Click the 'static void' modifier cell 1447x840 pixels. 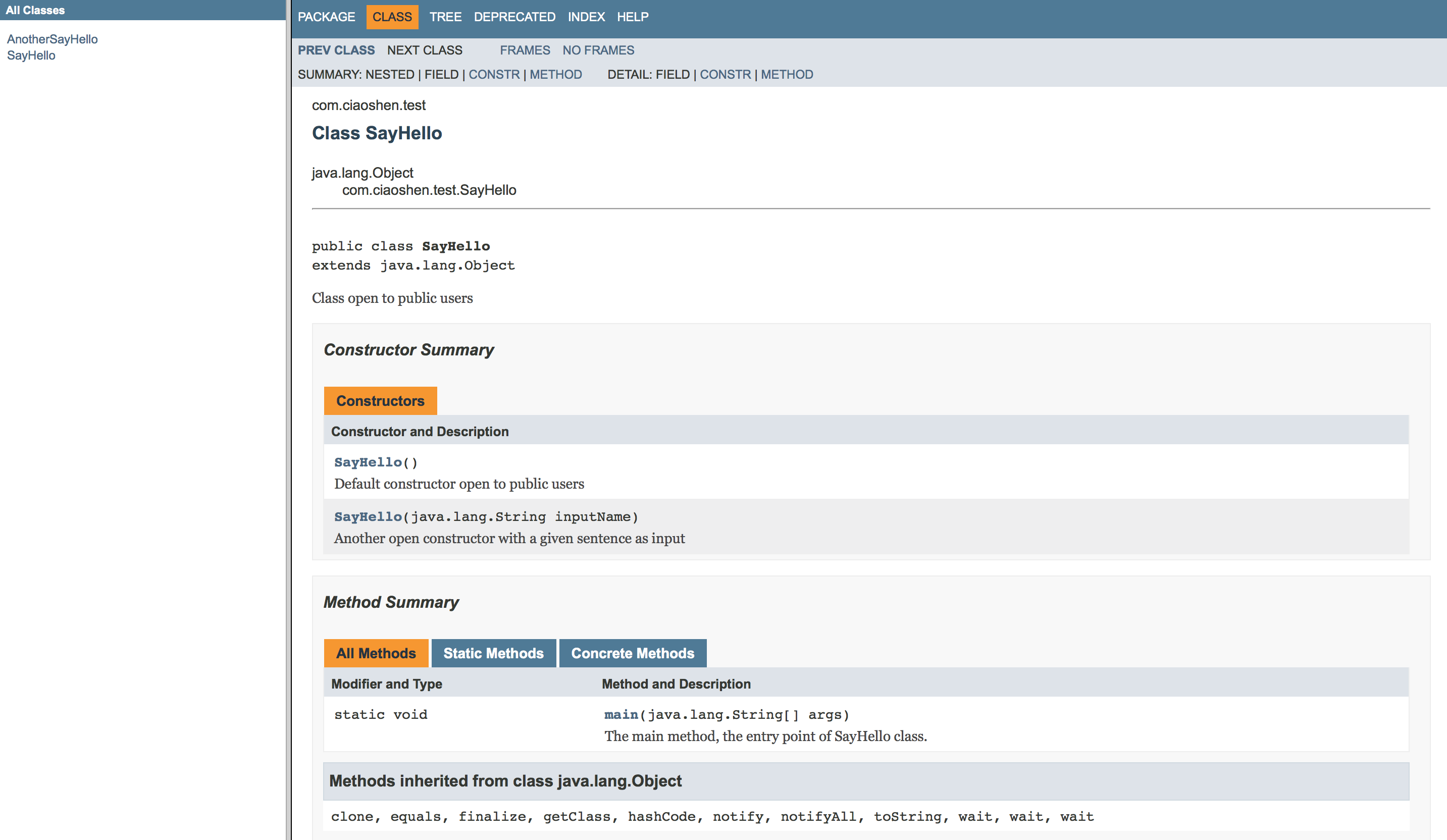point(381,714)
